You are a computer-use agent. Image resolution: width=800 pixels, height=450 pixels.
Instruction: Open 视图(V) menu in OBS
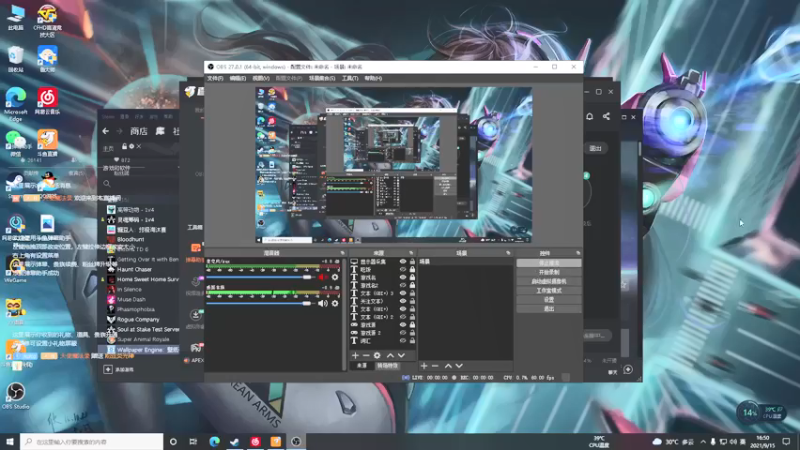point(261,79)
